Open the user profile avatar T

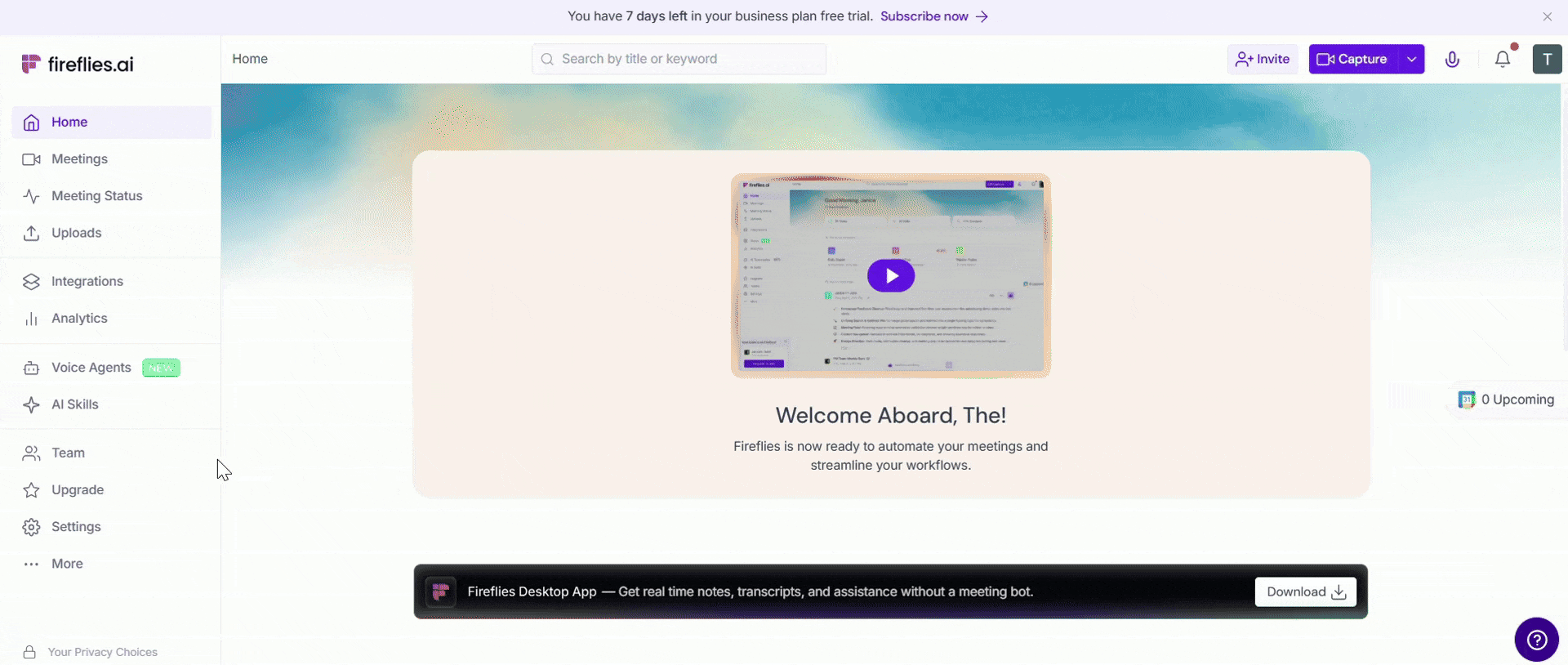click(x=1547, y=59)
